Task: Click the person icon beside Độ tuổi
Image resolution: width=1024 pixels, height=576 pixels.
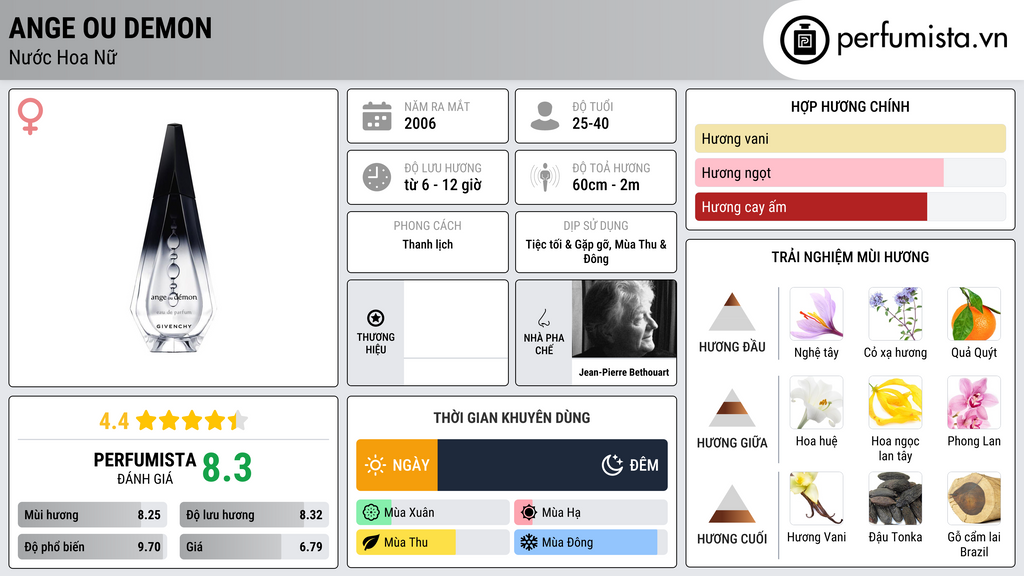Action: (545, 116)
